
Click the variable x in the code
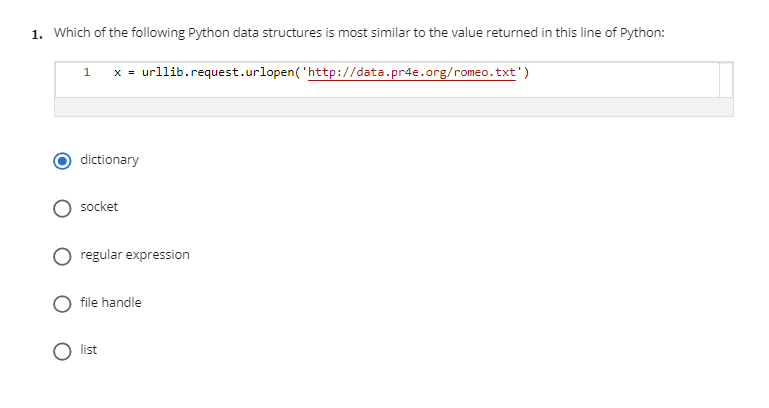pos(118,73)
